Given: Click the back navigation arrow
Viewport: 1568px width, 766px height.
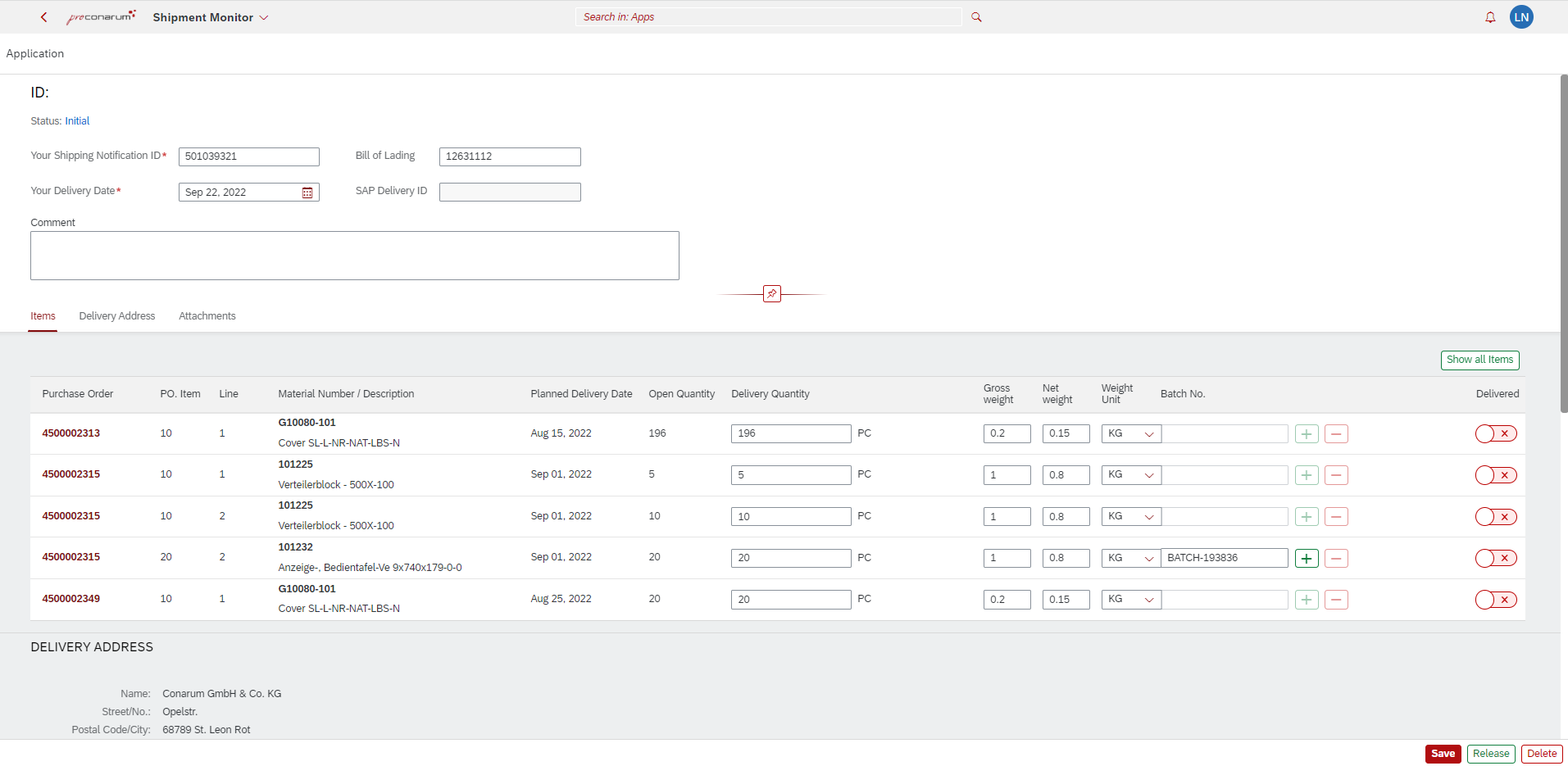Looking at the screenshot, I should point(44,17).
